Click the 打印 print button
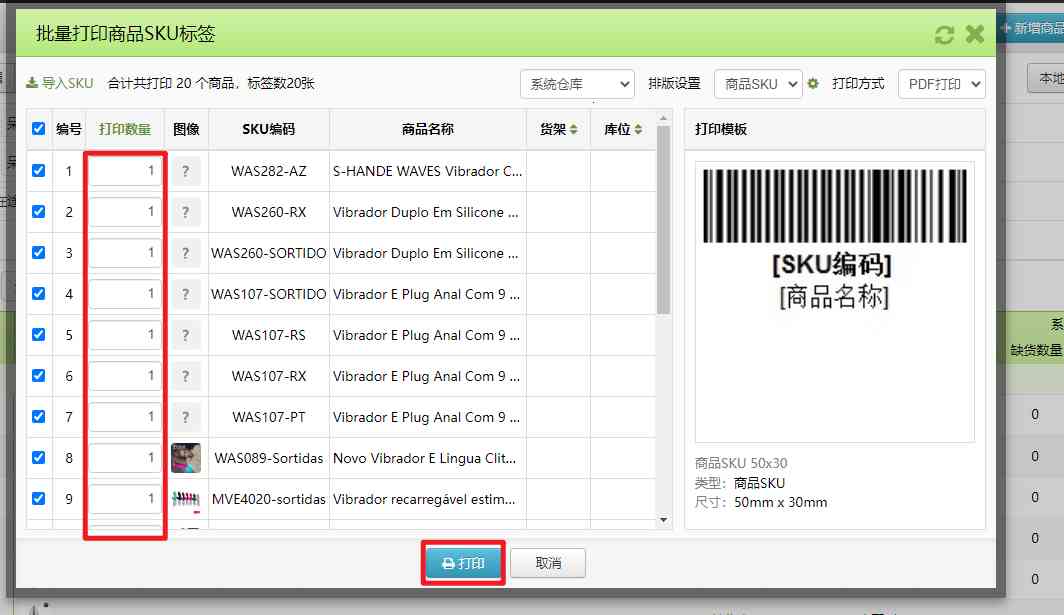Screen dimensions: 1064x615 (x=463, y=563)
